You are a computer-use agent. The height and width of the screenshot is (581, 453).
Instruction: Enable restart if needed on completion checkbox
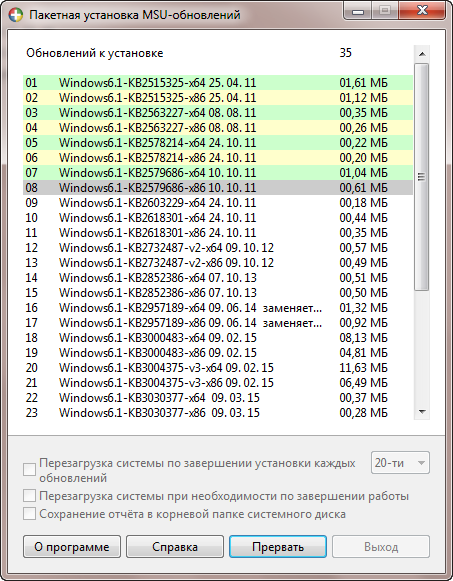point(29,495)
